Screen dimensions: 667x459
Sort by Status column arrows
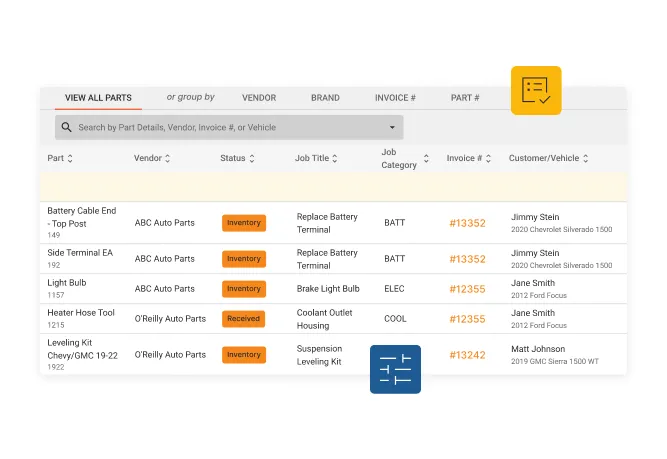pos(252,158)
